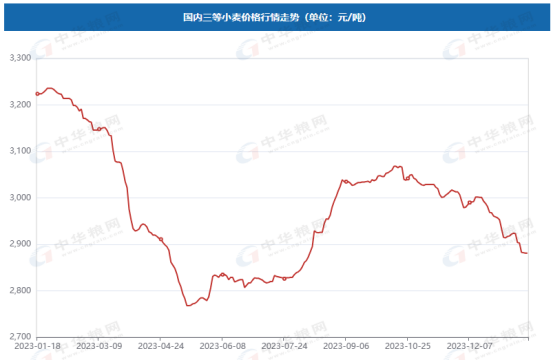Screen dimensions: 554x361
Task: Select the circle marker above 2023-06-08
Action: [222, 275]
